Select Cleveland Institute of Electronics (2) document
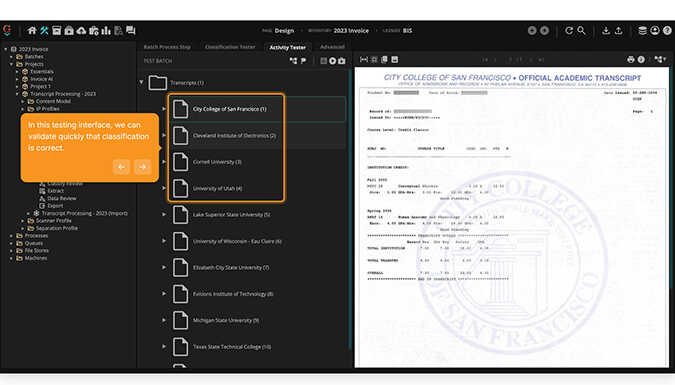675x385 pixels. pyautogui.click(x=234, y=136)
